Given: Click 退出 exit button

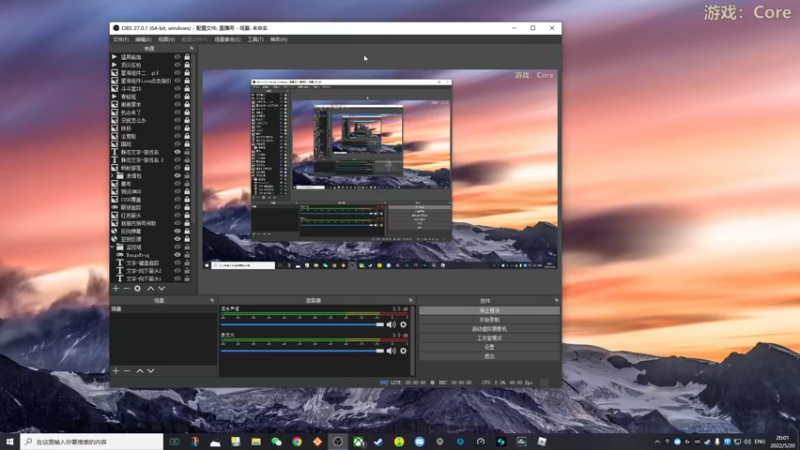Looking at the screenshot, I should (489, 356).
